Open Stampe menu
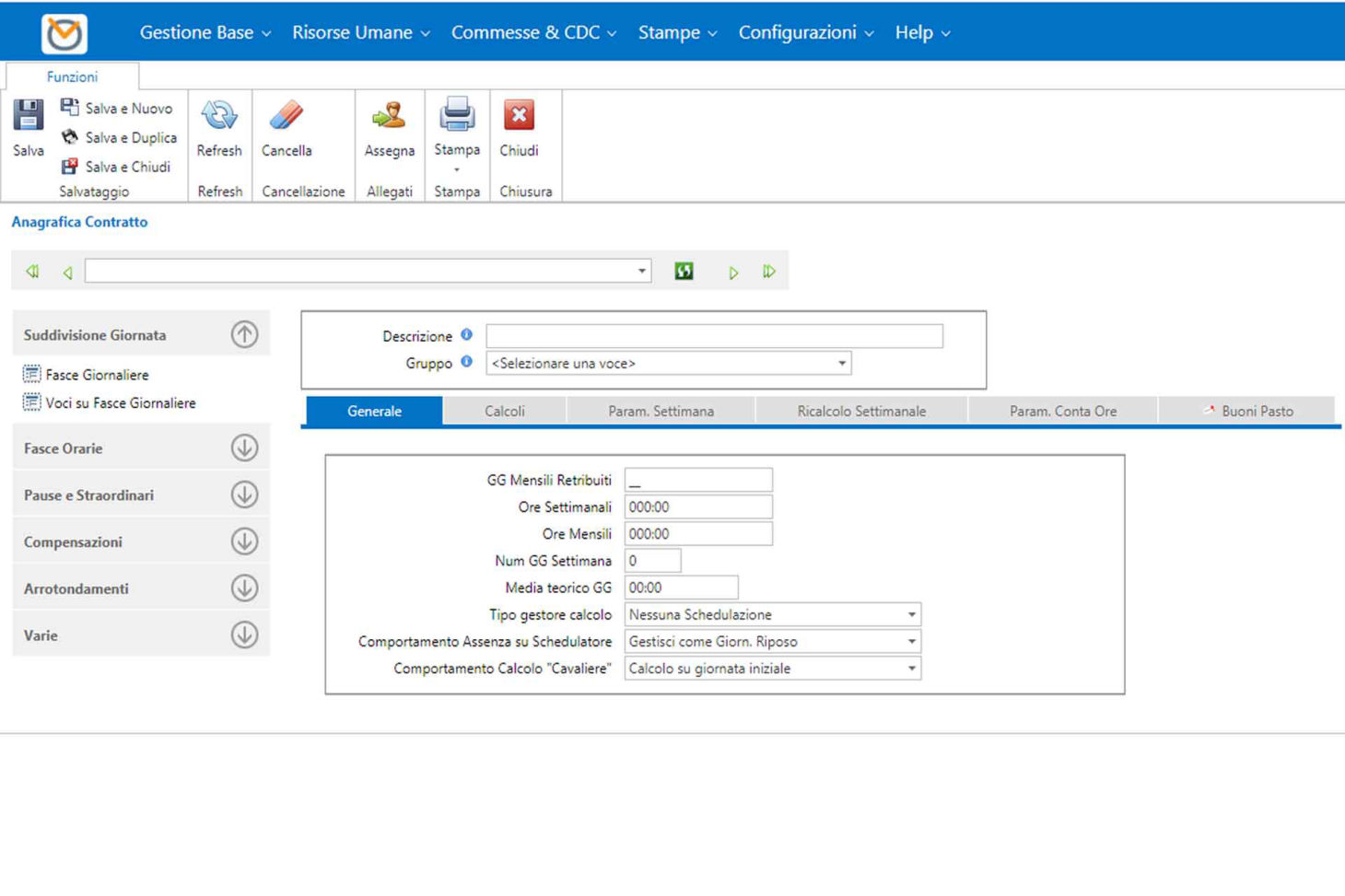 (678, 32)
